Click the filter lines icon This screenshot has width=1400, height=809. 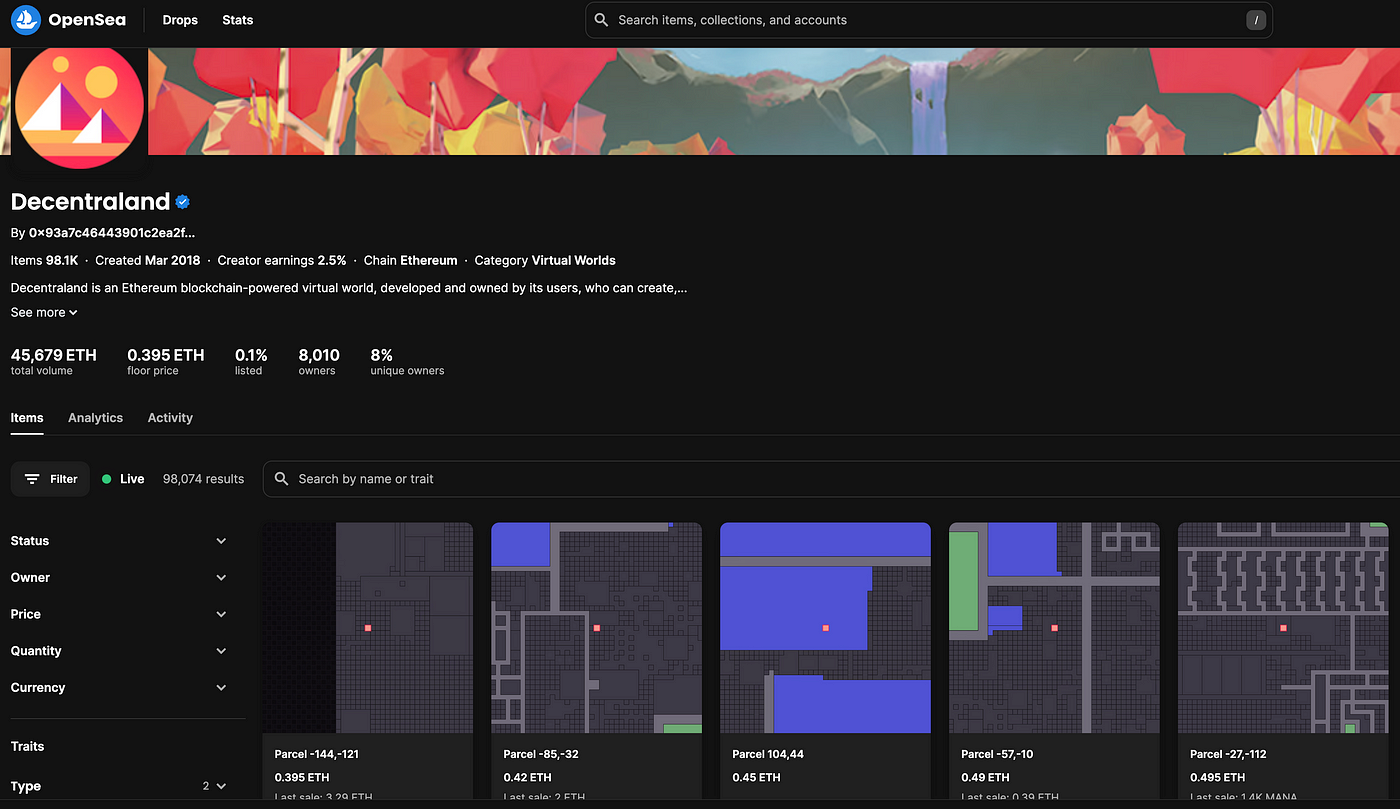[x=33, y=479]
